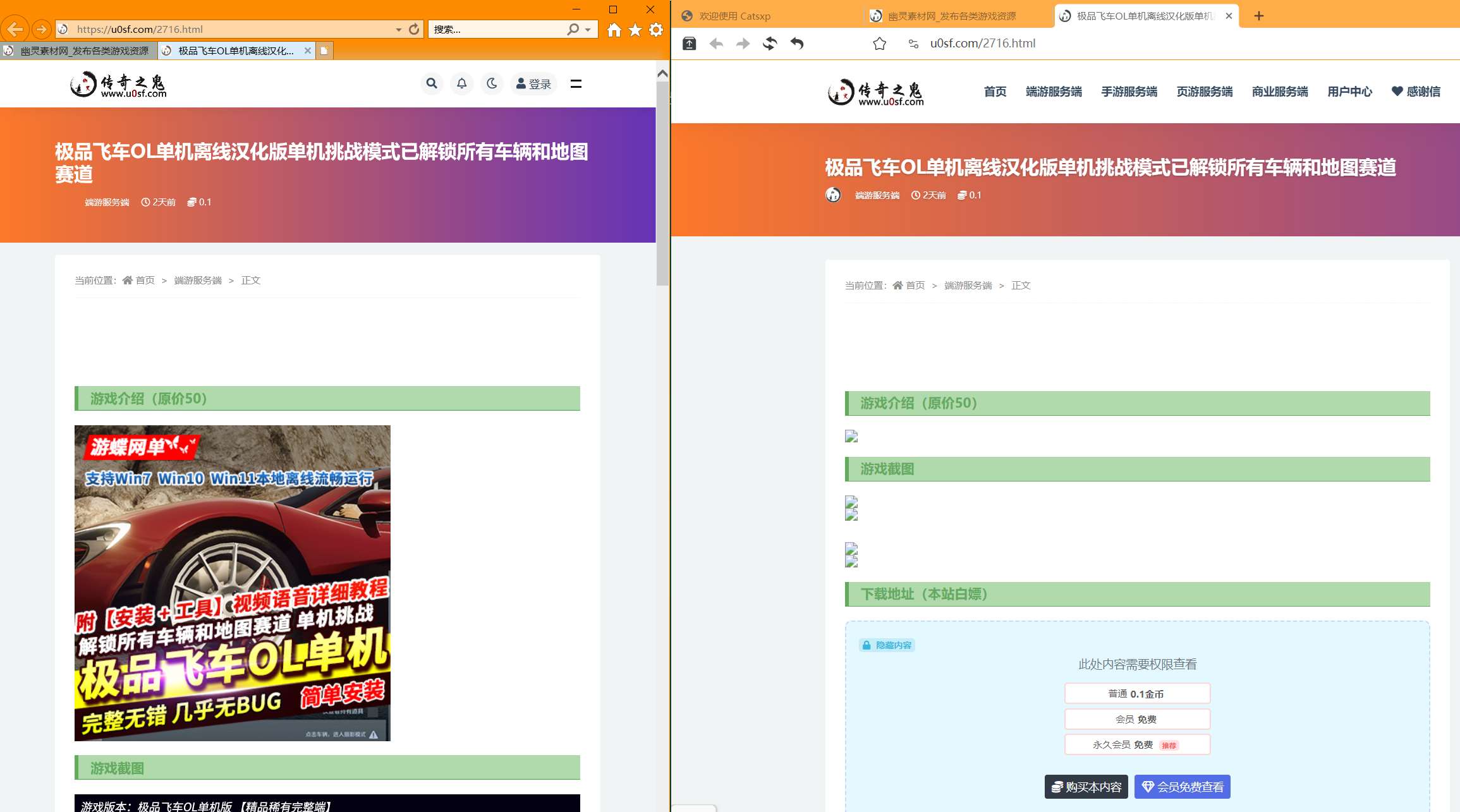Click 端游服务端 breadcrumb in the left page

pyautogui.click(x=198, y=280)
